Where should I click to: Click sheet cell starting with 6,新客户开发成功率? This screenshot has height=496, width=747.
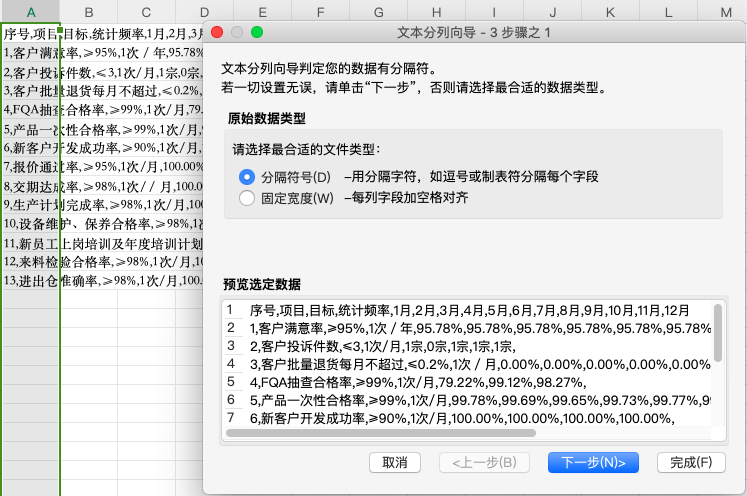pos(30,148)
